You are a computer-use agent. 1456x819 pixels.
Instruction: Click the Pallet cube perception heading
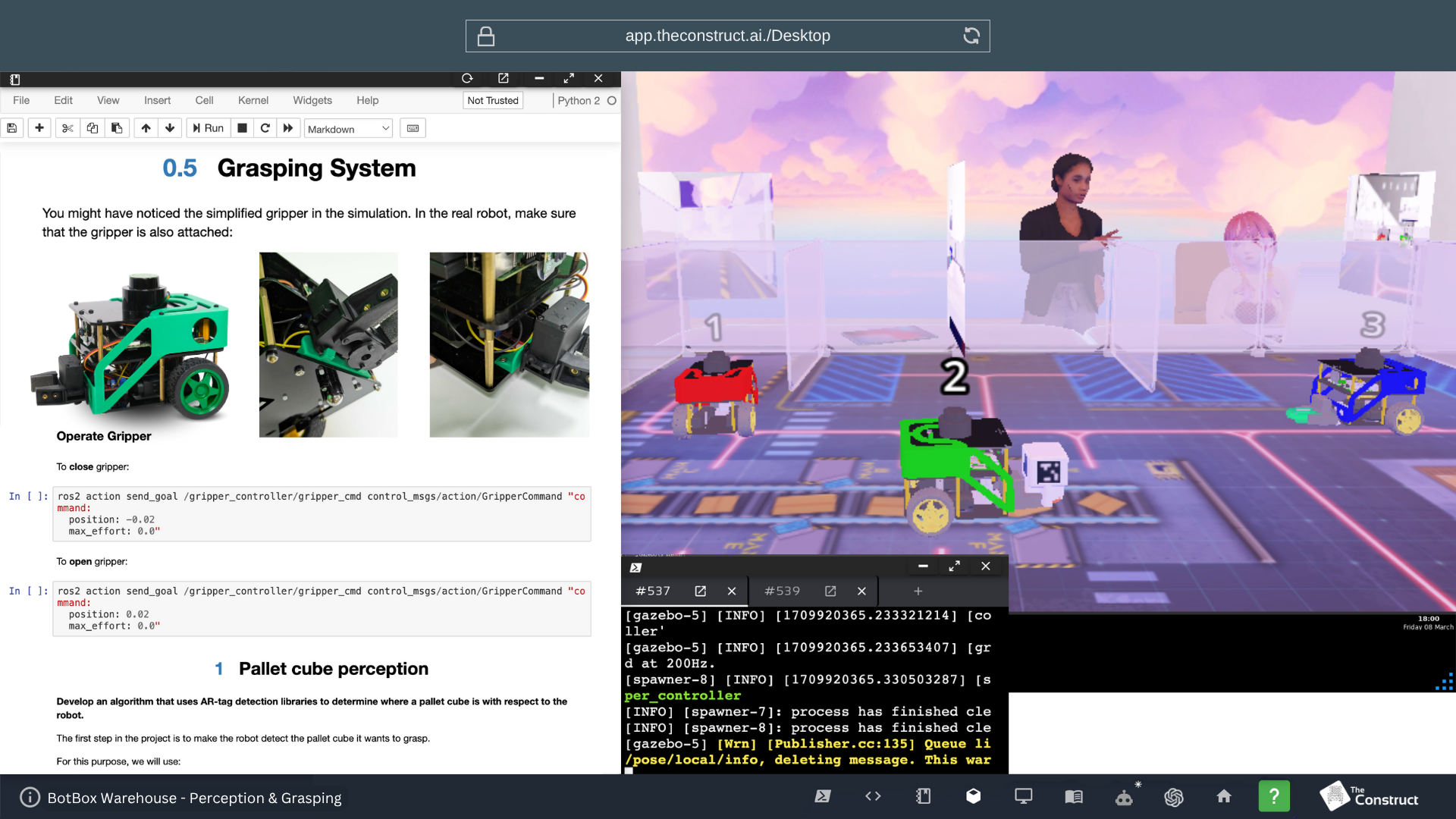[334, 669]
